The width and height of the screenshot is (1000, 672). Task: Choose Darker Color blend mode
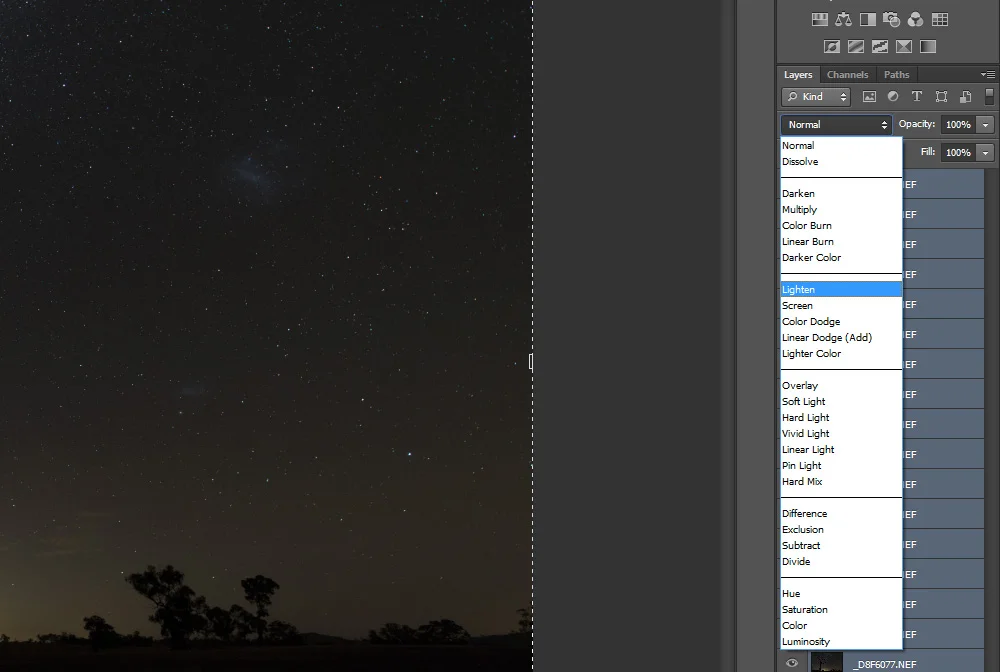coord(841,257)
